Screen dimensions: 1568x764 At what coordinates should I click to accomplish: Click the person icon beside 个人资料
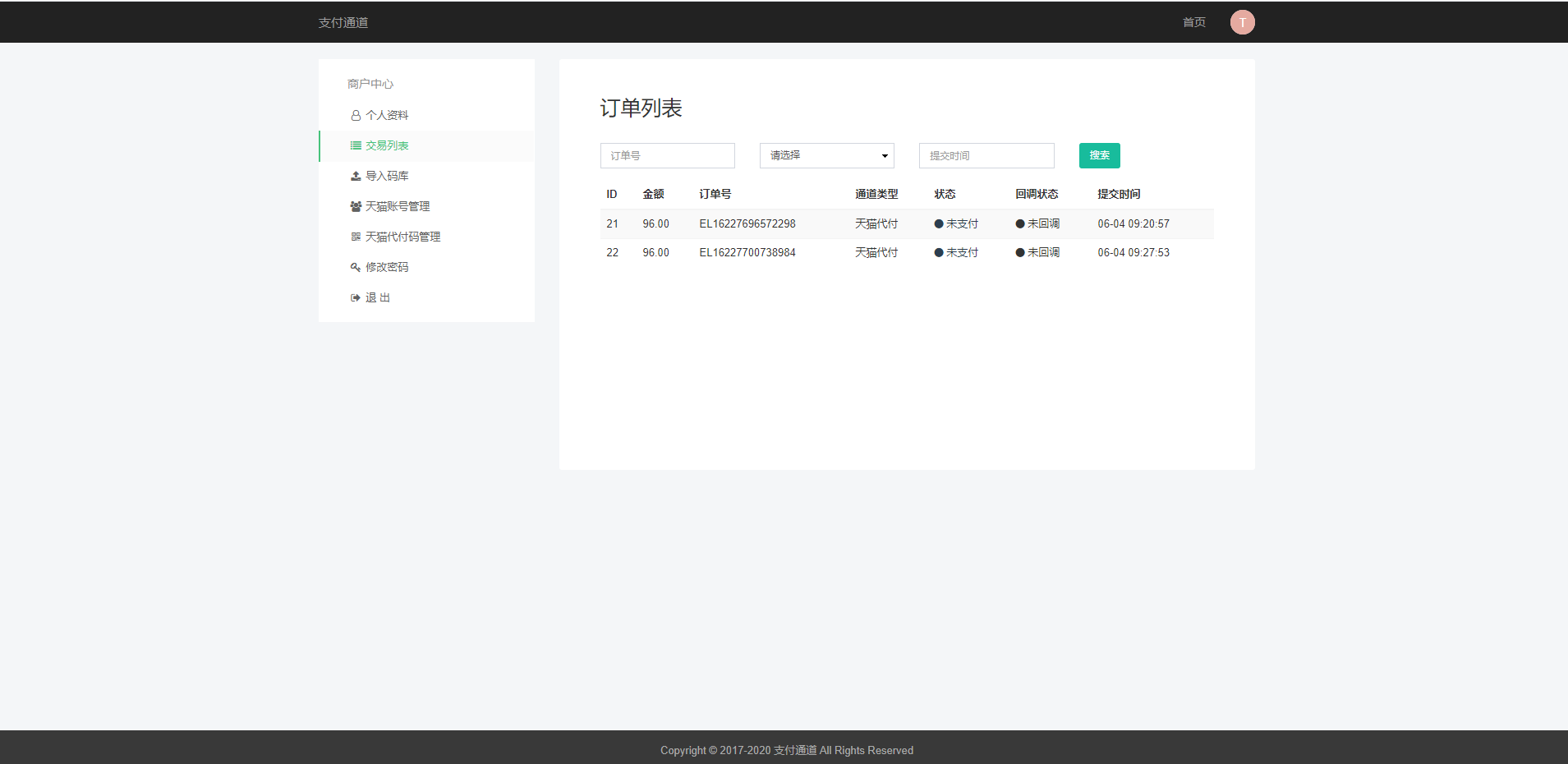[356, 116]
